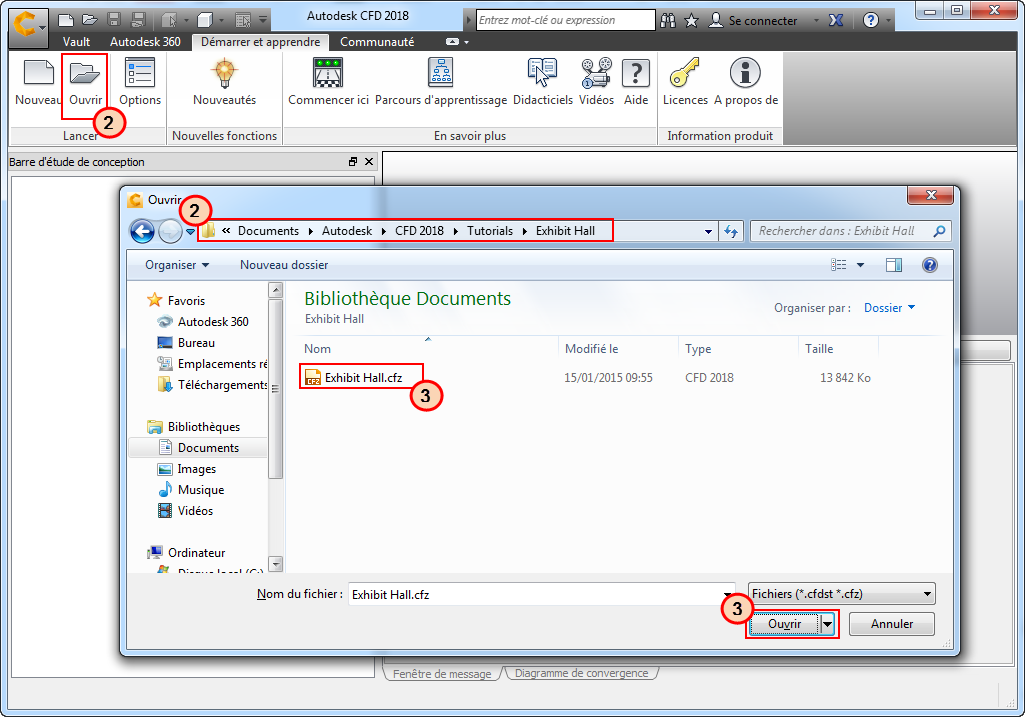Switch to Fenêtre de message tab
1025x717 pixels.
[x=442, y=674]
